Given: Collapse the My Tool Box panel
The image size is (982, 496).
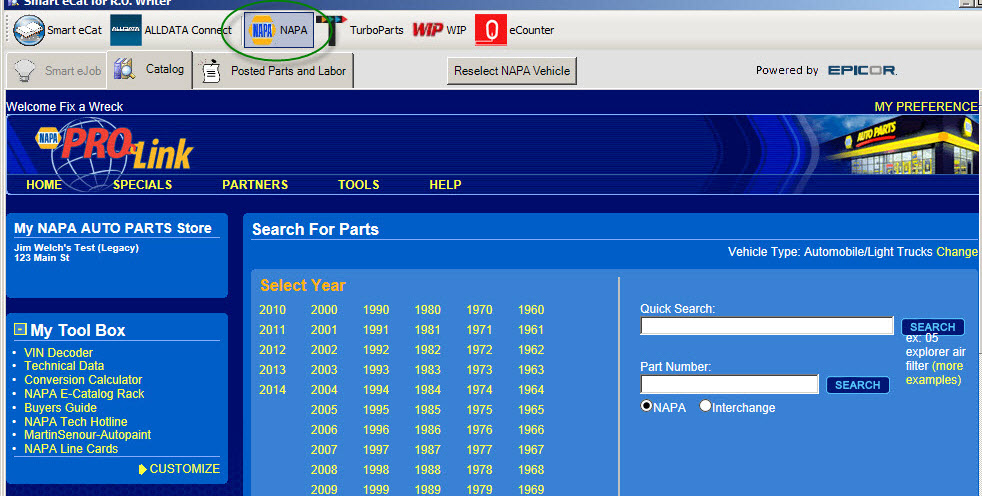Looking at the screenshot, I should pyautogui.click(x=20, y=330).
